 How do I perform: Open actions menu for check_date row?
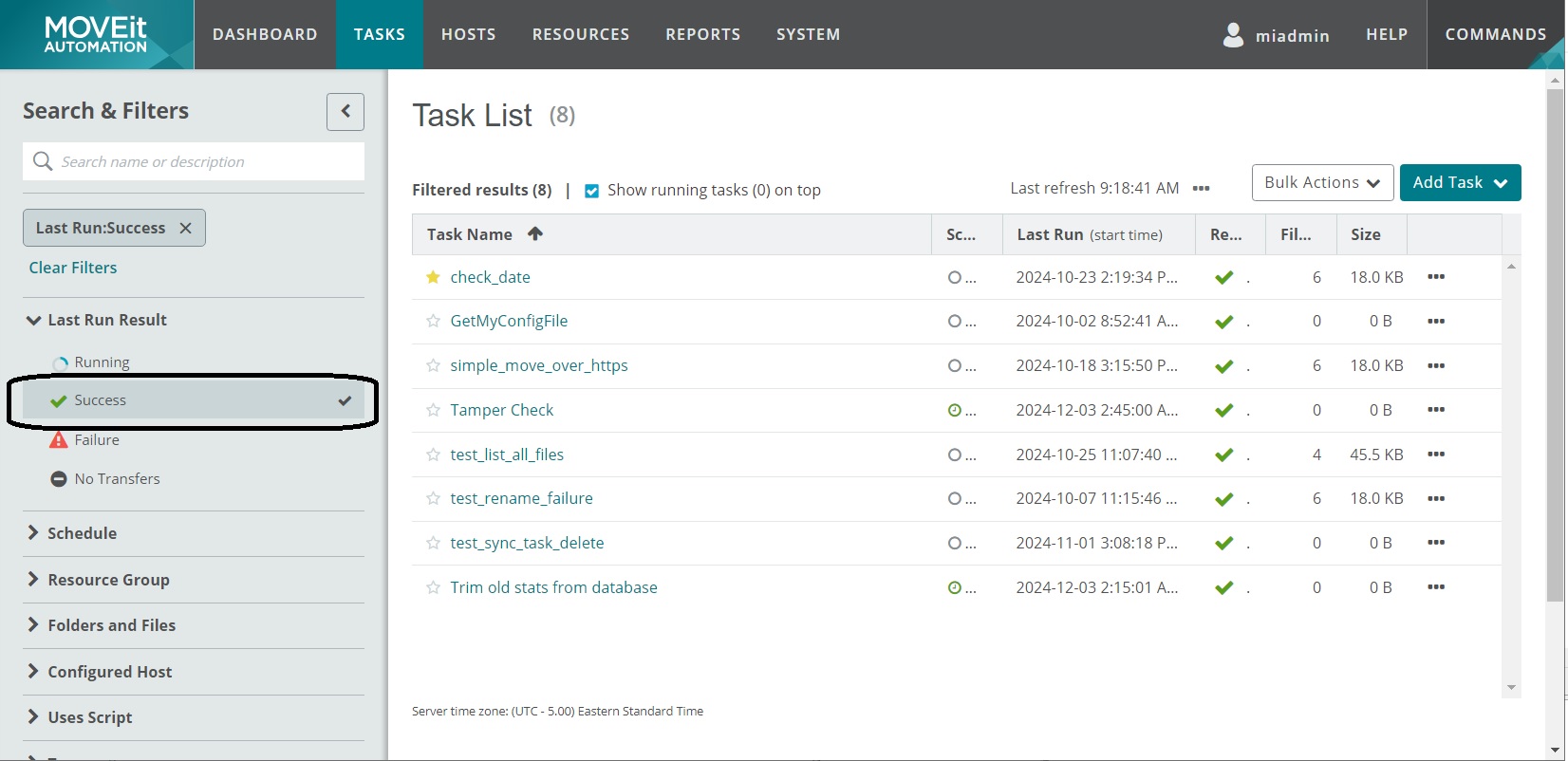tap(1436, 277)
